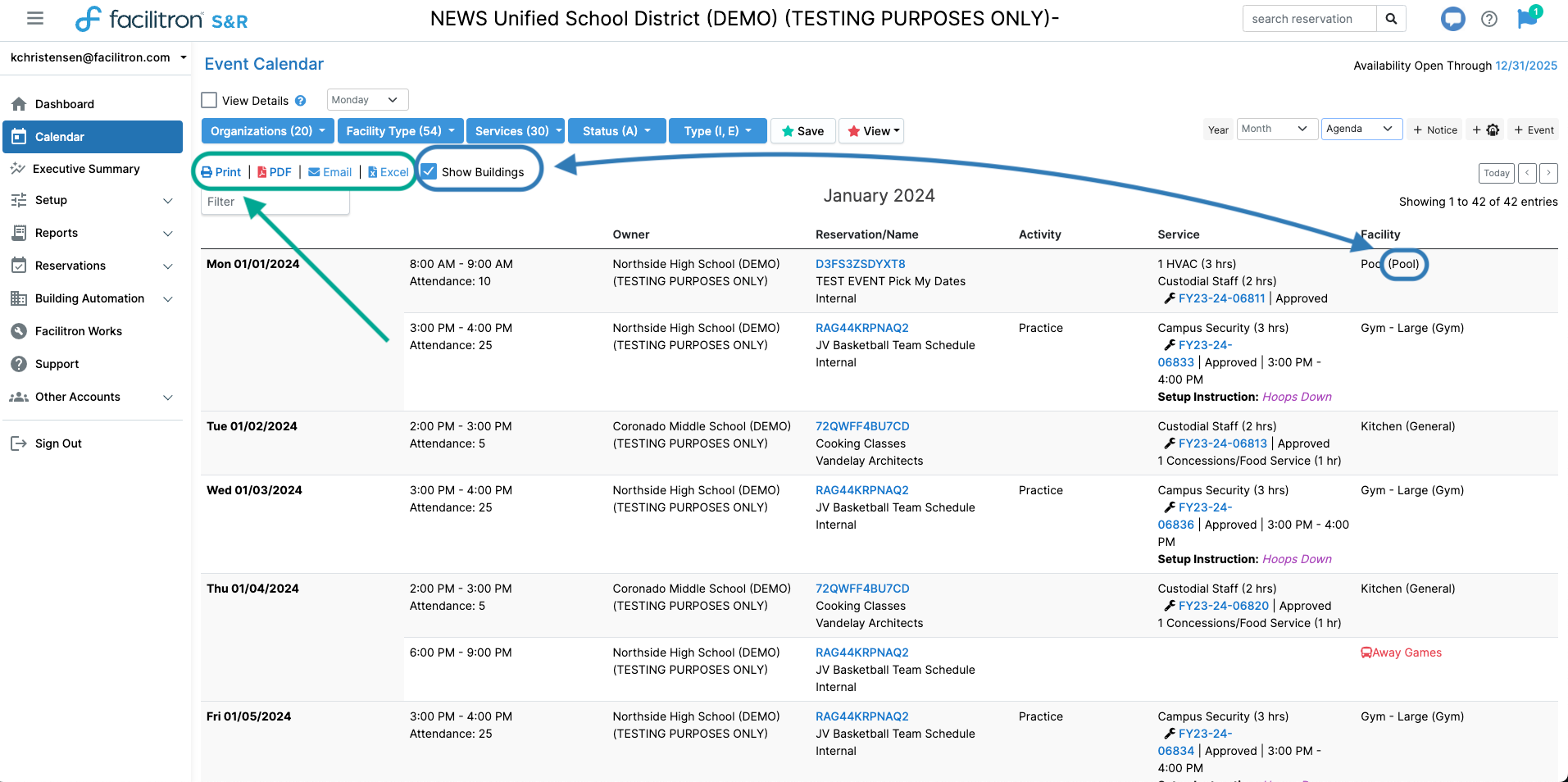
Task: Open the Month selector dropdown
Action: 1277,129
